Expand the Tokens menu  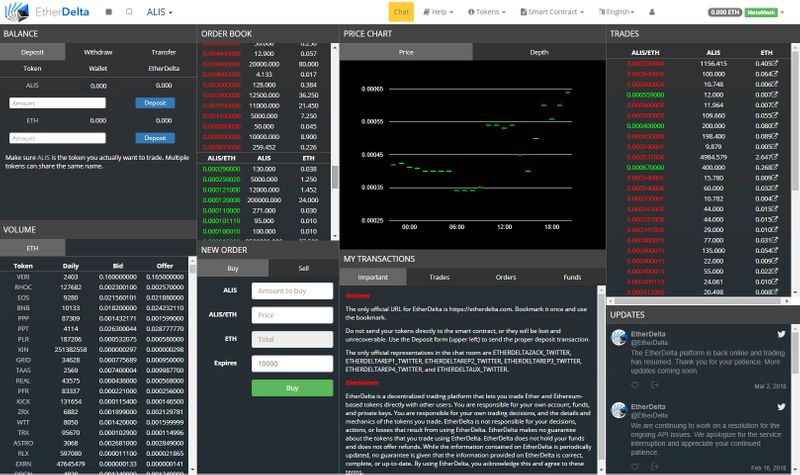[487, 12]
